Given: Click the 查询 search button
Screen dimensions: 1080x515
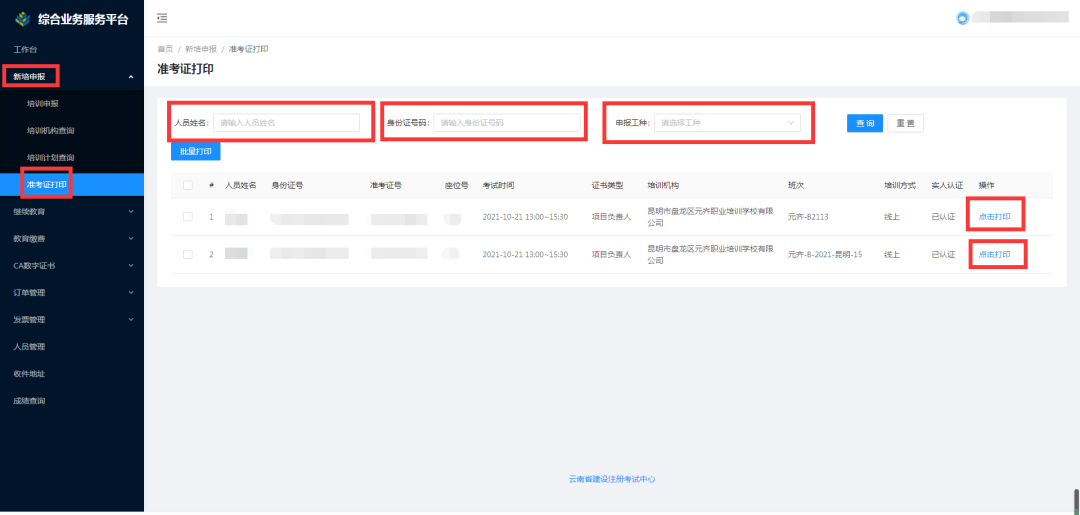Looking at the screenshot, I should pos(864,123).
